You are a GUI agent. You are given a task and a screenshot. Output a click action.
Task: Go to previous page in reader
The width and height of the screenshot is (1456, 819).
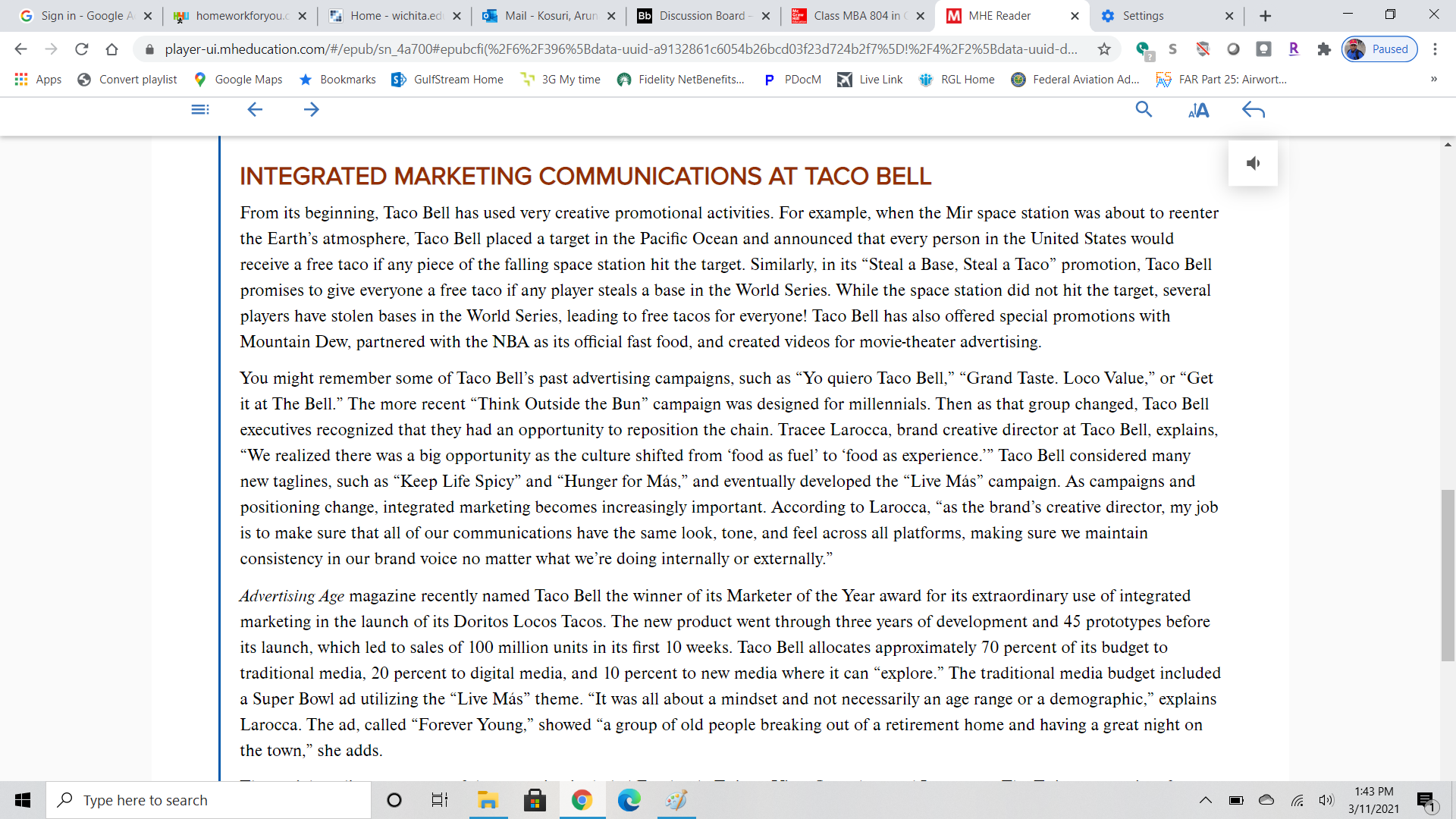[255, 110]
